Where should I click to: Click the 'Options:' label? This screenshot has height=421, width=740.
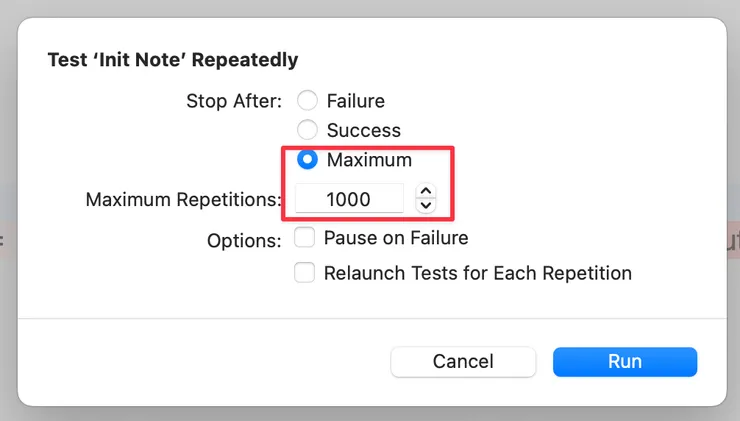[x=244, y=241]
